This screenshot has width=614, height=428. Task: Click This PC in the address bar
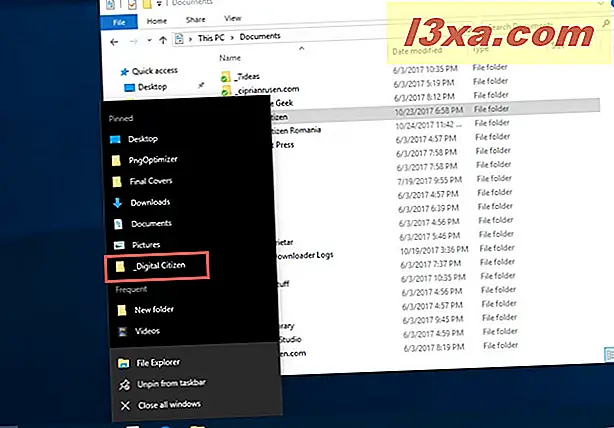point(211,38)
